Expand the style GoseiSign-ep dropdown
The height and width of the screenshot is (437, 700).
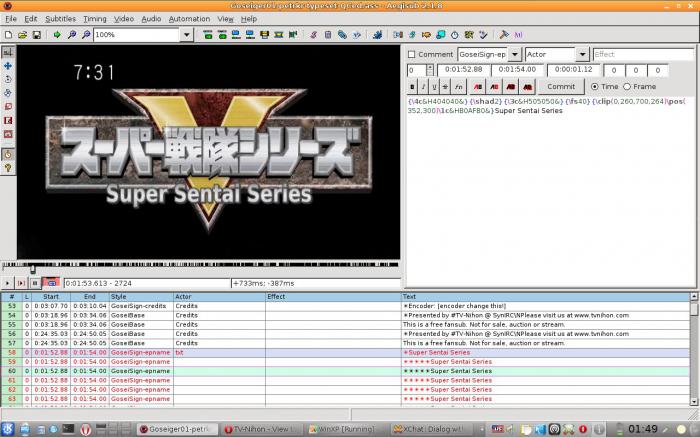coord(515,54)
